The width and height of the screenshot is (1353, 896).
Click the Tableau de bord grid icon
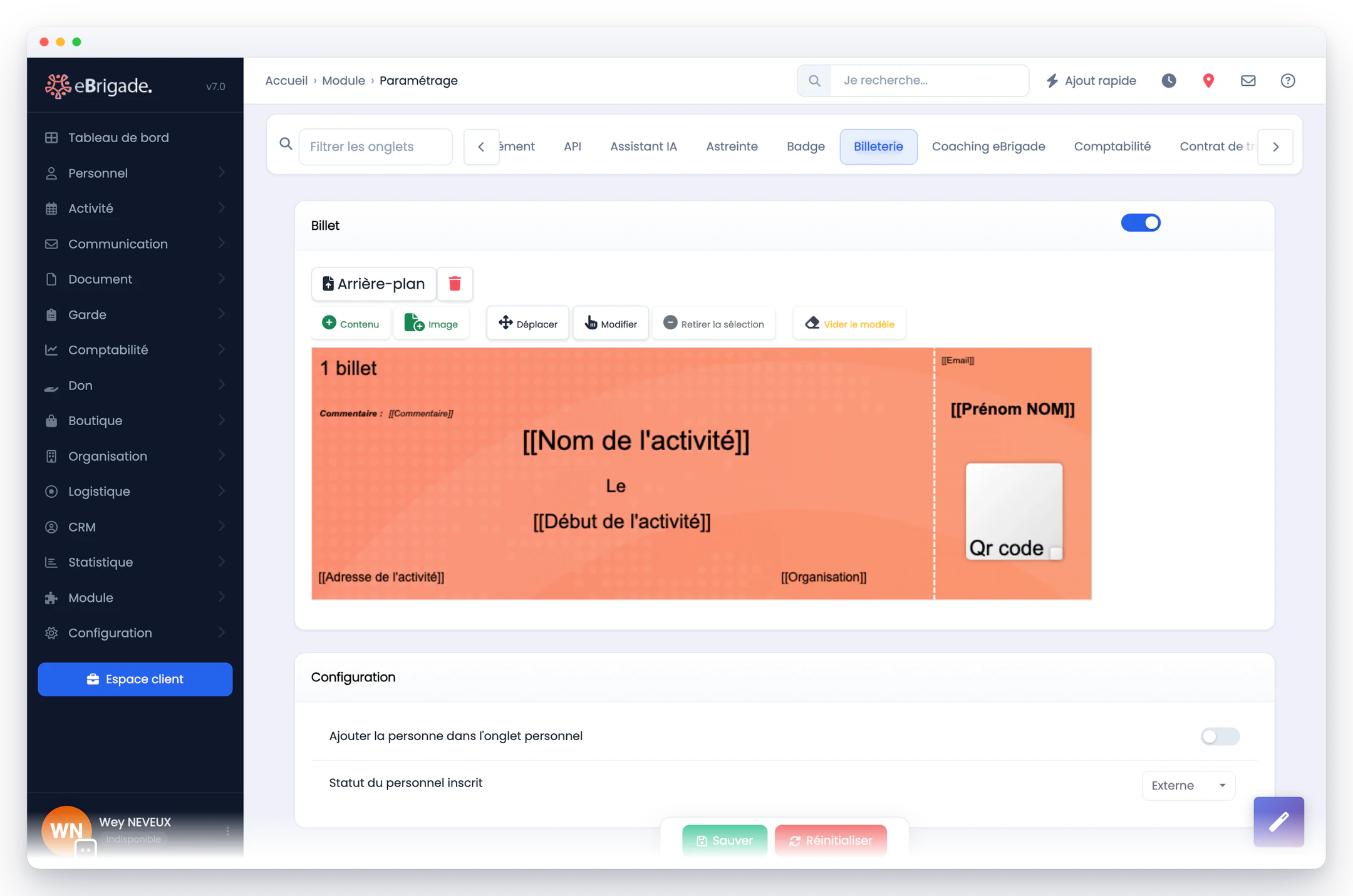(x=51, y=138)
